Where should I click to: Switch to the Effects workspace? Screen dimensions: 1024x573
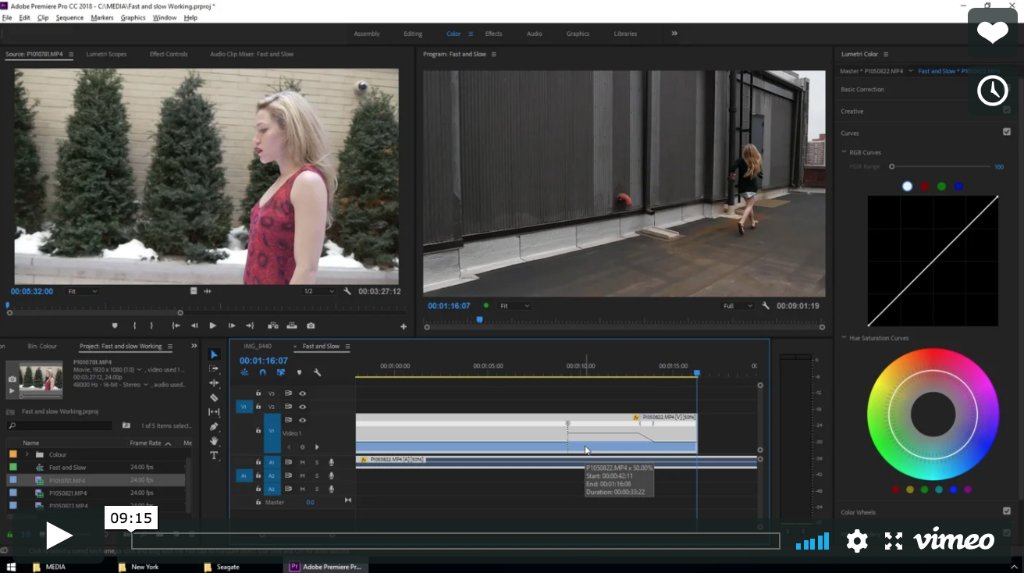494,33
